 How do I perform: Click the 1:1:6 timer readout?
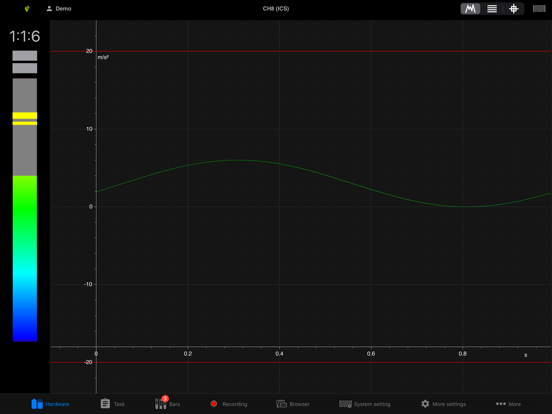[25, 36]
